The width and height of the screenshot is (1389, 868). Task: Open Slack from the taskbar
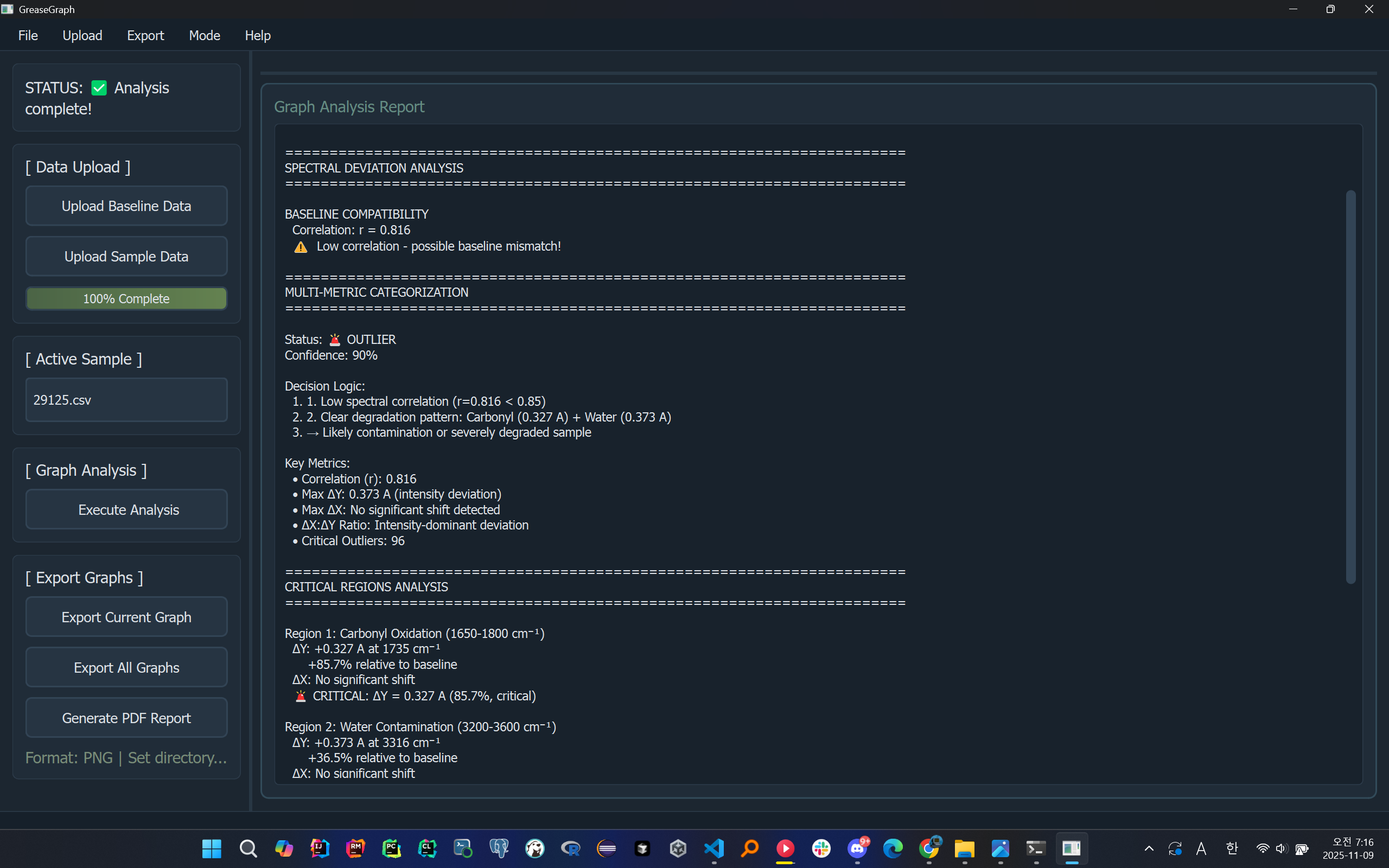(x=821, y=848)
